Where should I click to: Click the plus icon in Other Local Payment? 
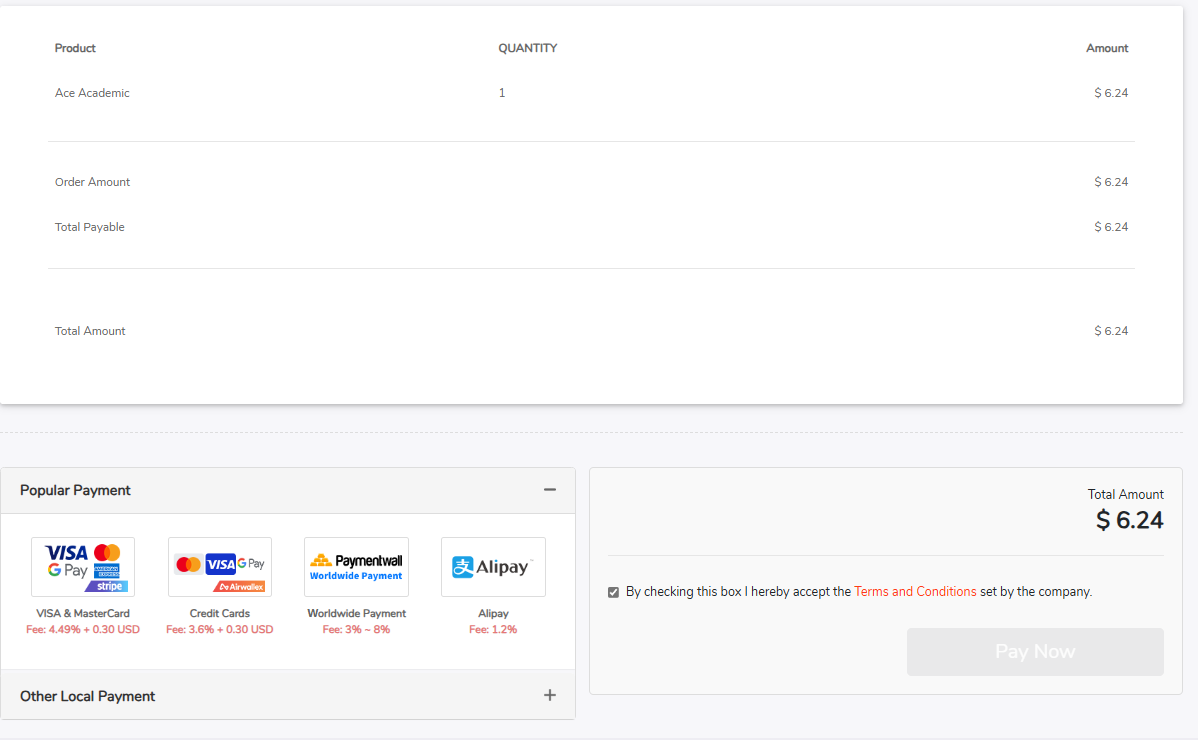tap(549, 695)
